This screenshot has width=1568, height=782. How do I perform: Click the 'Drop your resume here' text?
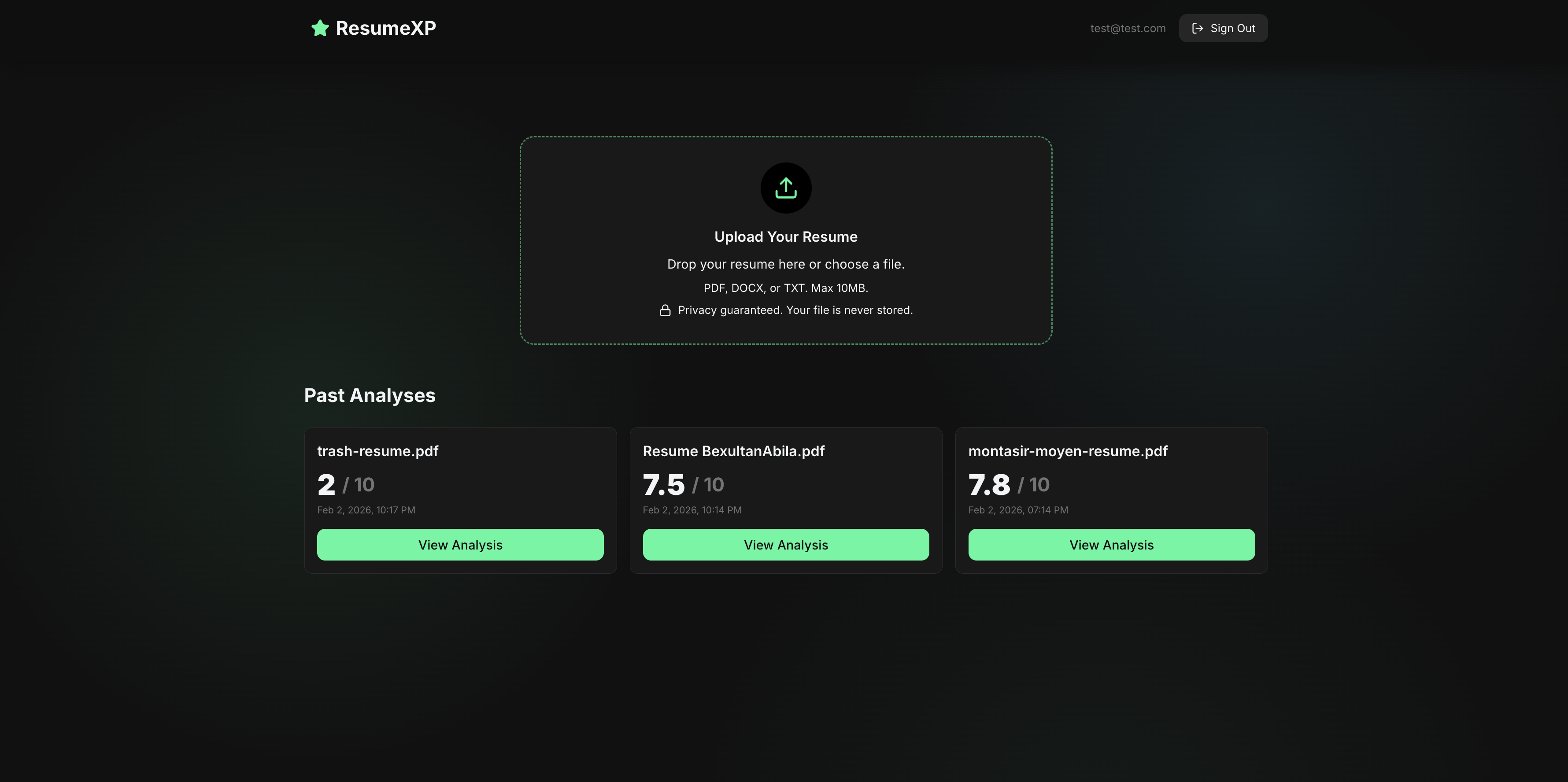click(785, 264)
